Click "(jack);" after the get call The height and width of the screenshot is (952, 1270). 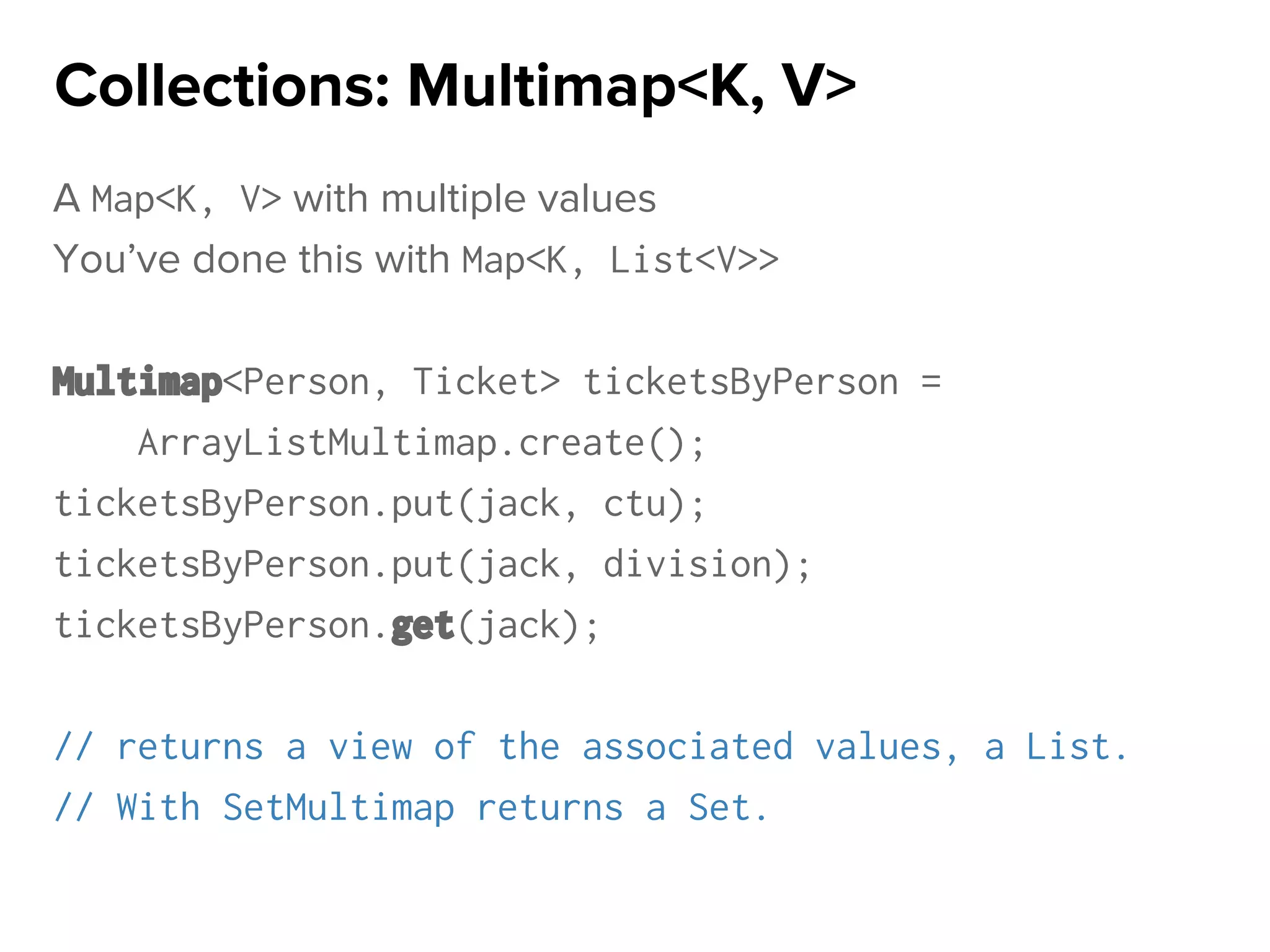click(x=528, y=625)
